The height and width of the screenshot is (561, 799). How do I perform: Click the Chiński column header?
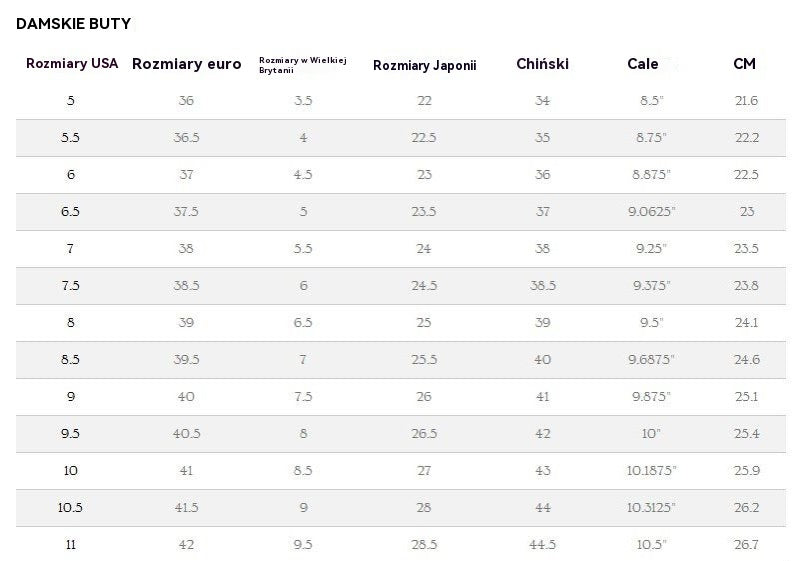[542, 64]
